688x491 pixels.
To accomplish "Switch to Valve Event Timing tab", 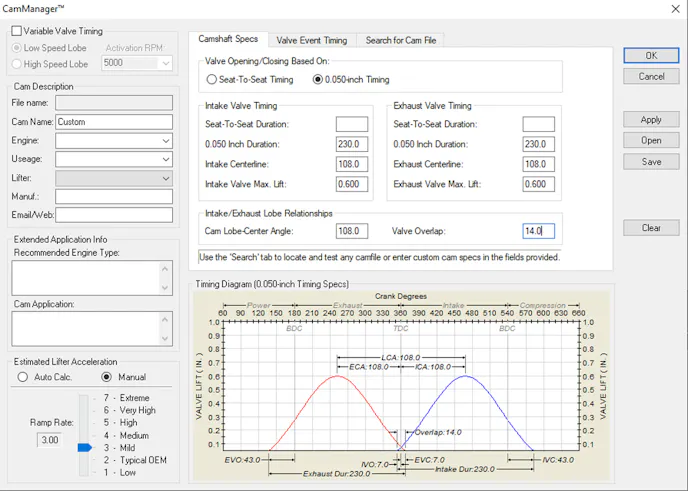I will click(311, 40).
